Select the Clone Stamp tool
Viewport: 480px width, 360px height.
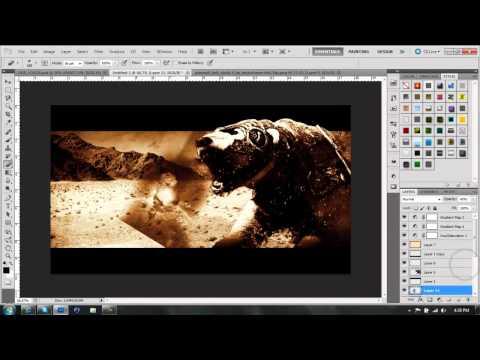(8, 148)
